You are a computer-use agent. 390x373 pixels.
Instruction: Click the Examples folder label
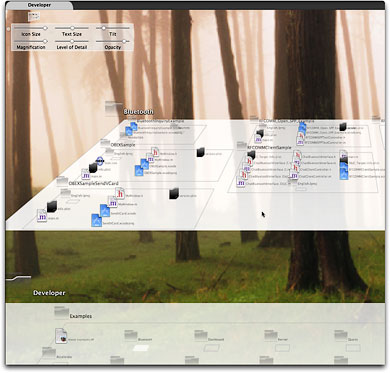click(x=80, y=316)
